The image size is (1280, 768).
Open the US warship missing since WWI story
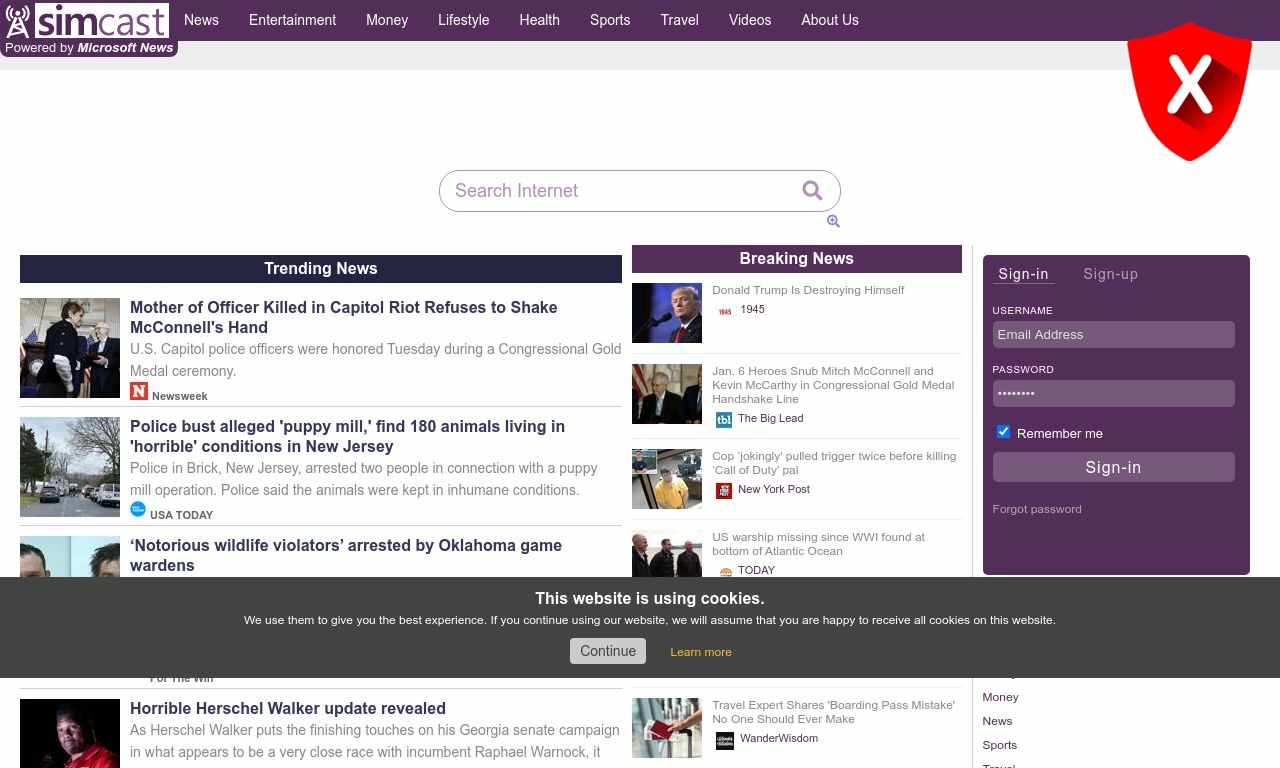pyautogui.click(x=818, y=544)
